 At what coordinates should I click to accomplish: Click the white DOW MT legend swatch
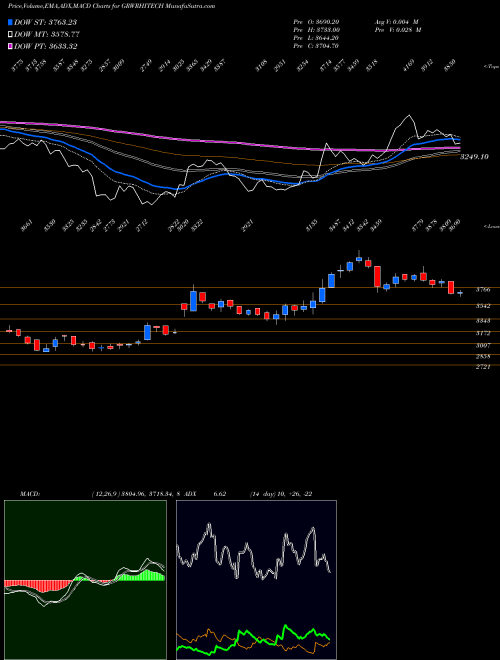10,34
